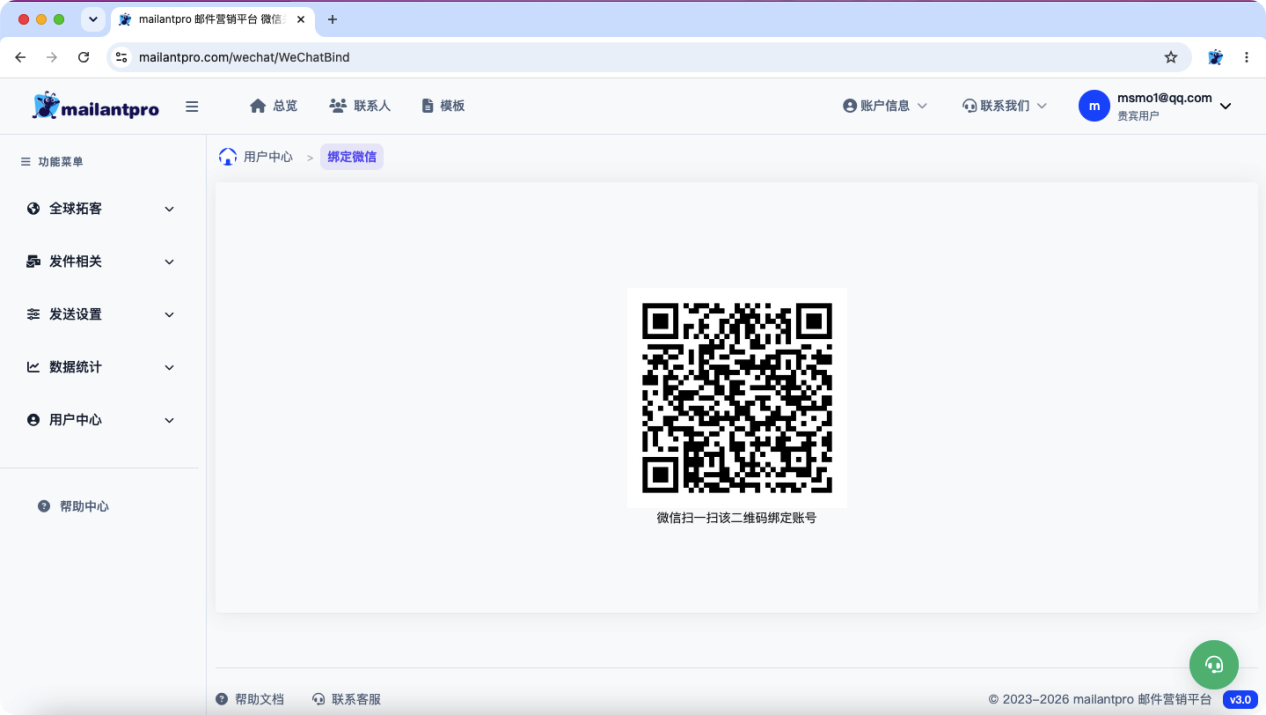
Task: Click the chart icon for 数据统计
Action: (x=33, y=367)
